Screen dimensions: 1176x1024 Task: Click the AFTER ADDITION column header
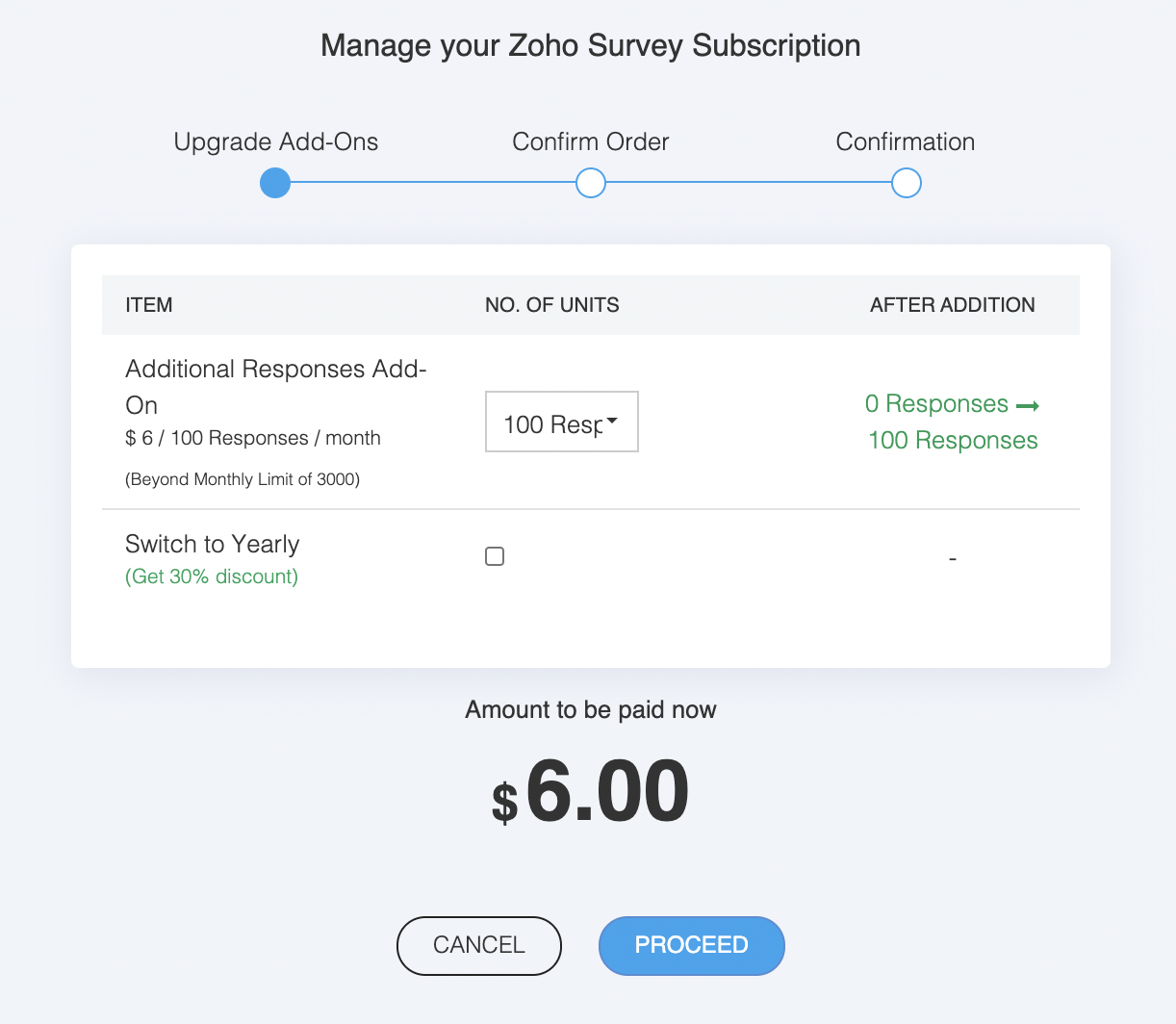pyautogui.click(x=952, y=305)
